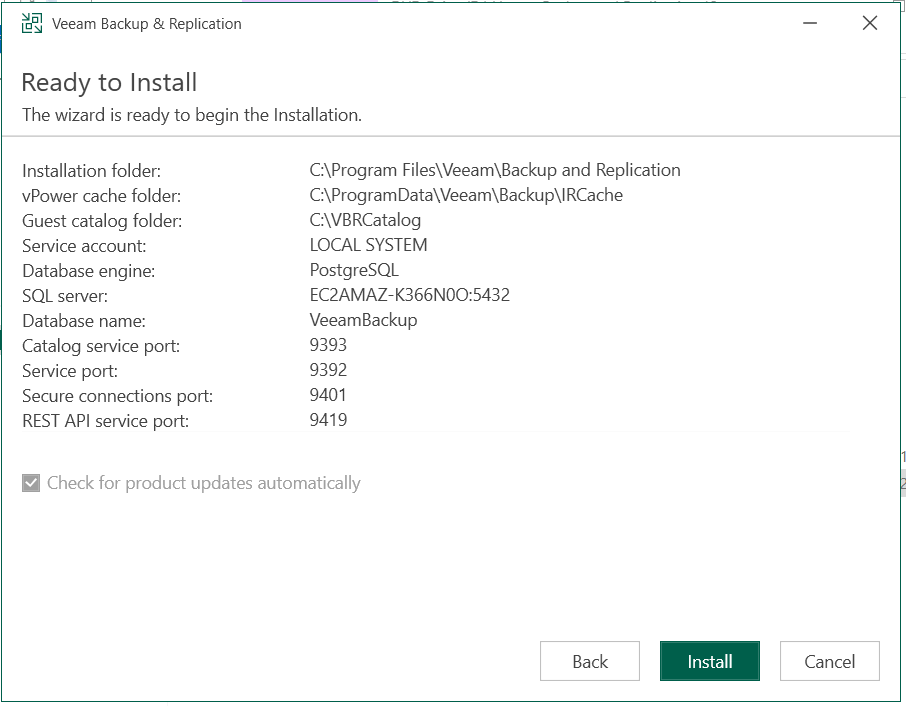Click the Install button to begin installation
The width and height of the screenshot is (906, 706).
(x=709, y=661)
